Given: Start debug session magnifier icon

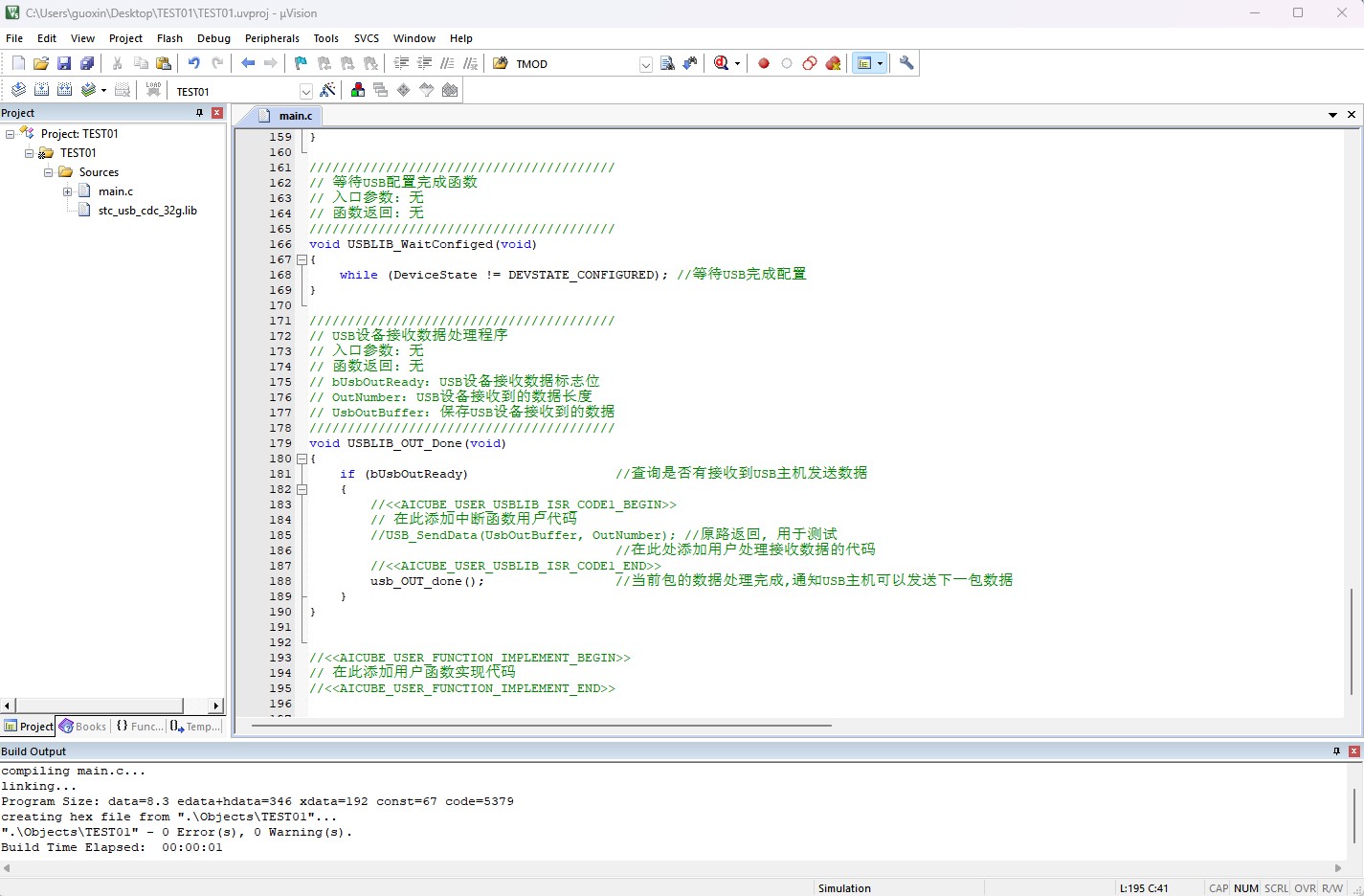Looking at the screenshot, I should (x=722, y=63).
